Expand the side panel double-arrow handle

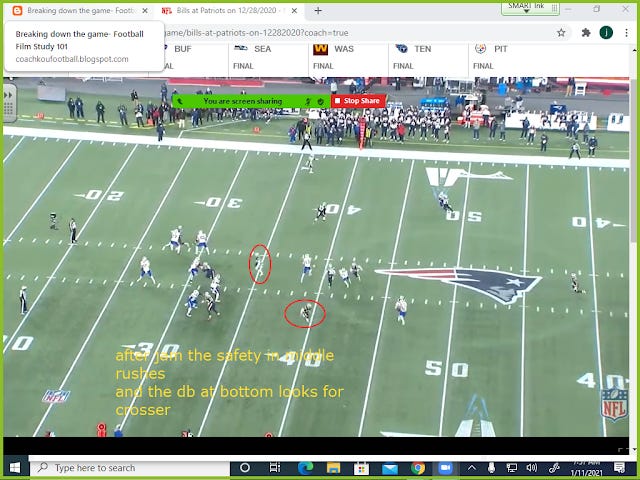coord(8,95)
